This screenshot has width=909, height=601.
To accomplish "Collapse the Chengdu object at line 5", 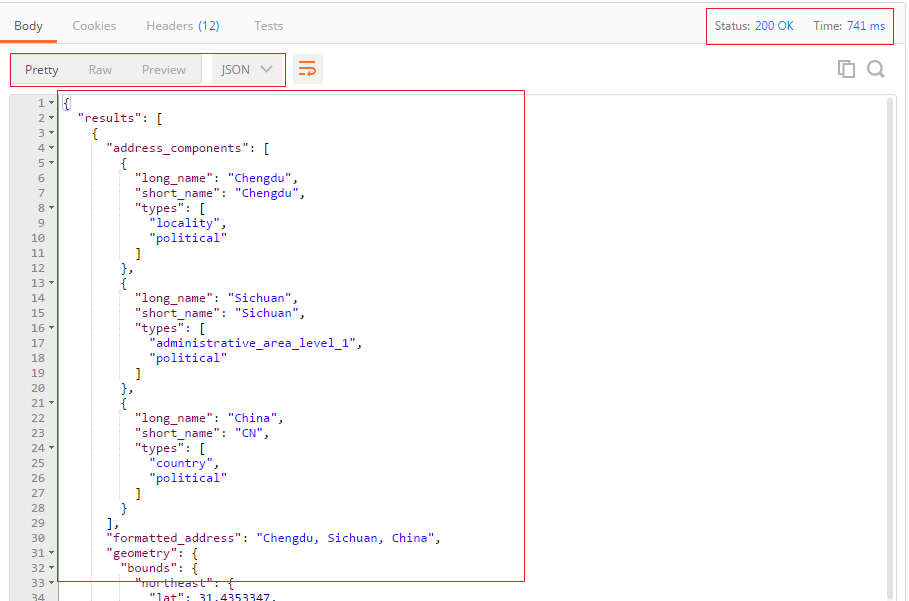I will point(52,163).
